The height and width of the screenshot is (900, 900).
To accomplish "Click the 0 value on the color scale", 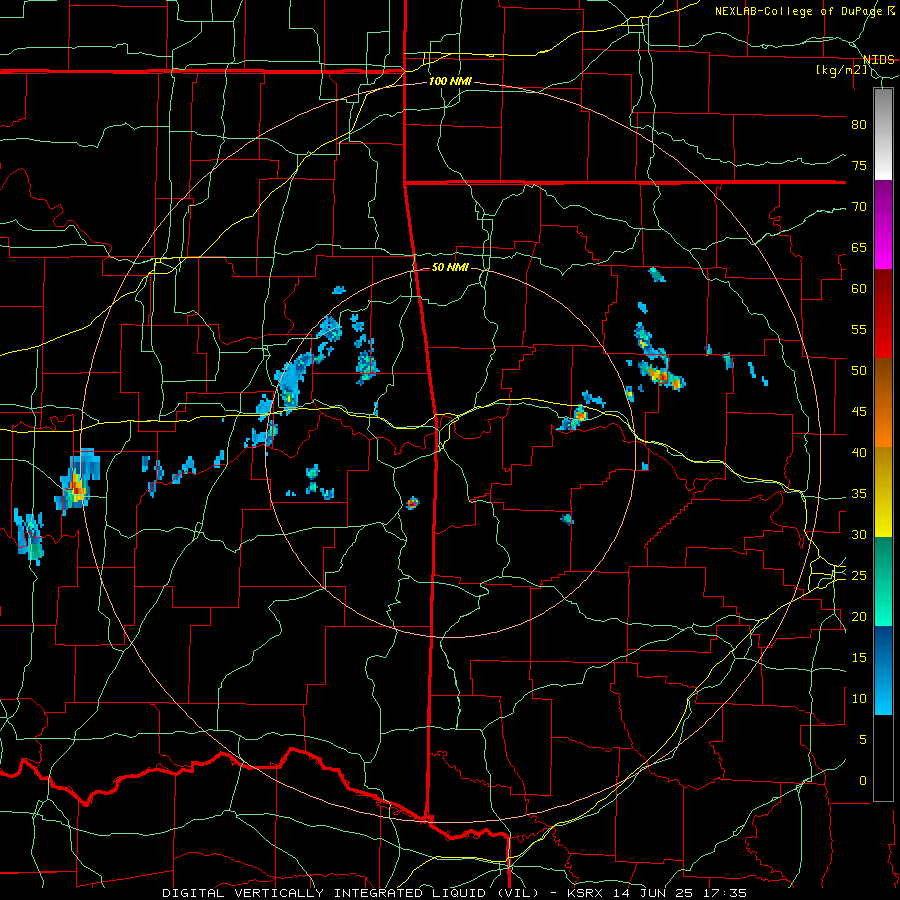I will (x=863, y=781).
